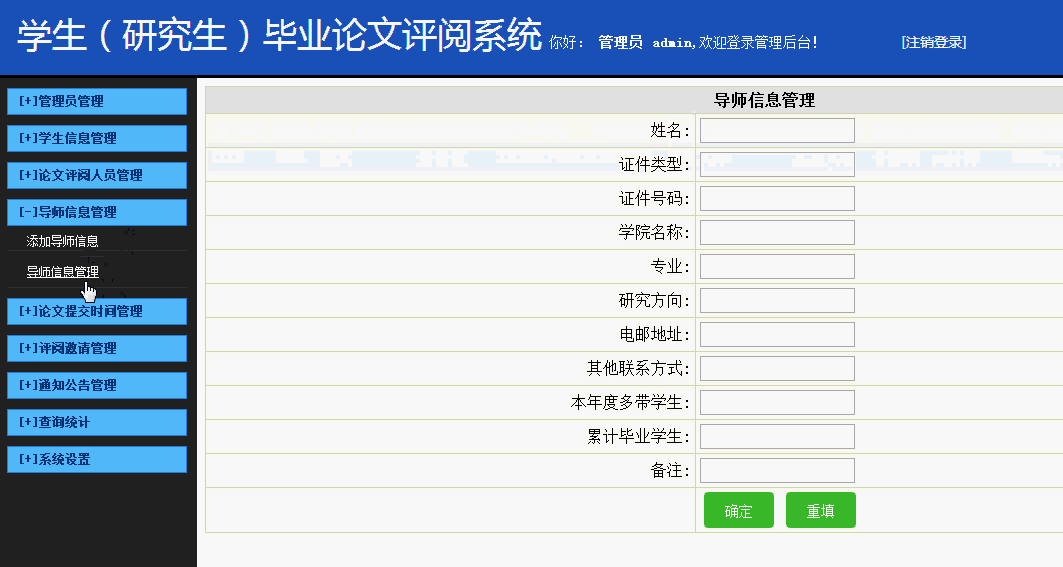Expand the 系统设置 section
The image size is (1063, 567).
[97, 459]
